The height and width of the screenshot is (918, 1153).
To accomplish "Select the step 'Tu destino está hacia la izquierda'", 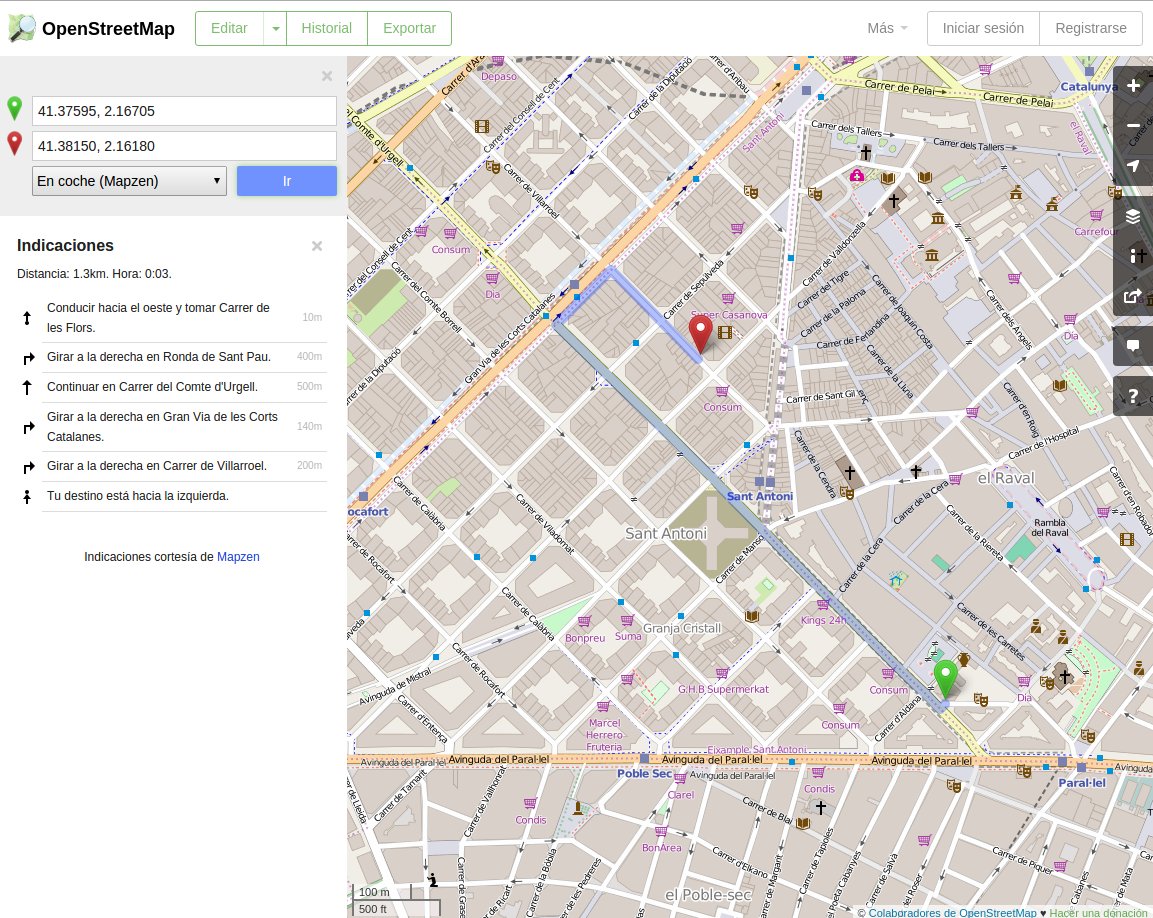I will (171, 496).
